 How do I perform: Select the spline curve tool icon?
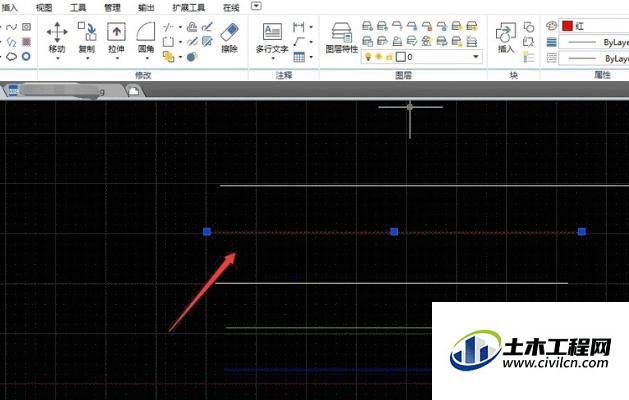click(11, 27)
